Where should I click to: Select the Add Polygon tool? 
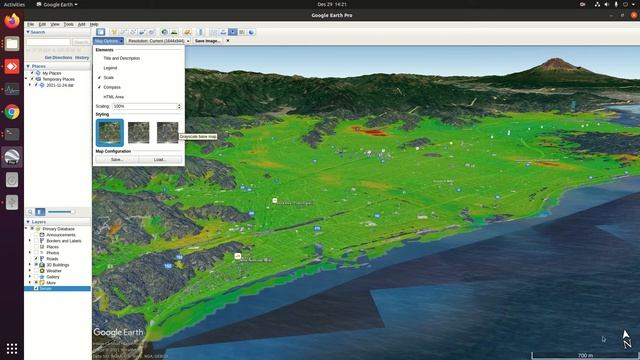tap(123, 32)
